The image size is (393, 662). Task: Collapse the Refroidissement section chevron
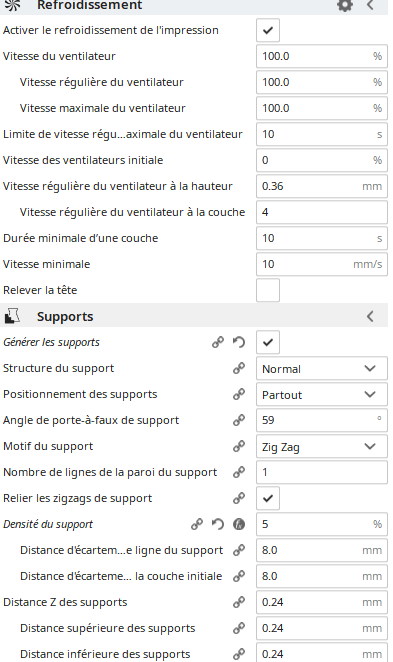click(x=370, y=5)
